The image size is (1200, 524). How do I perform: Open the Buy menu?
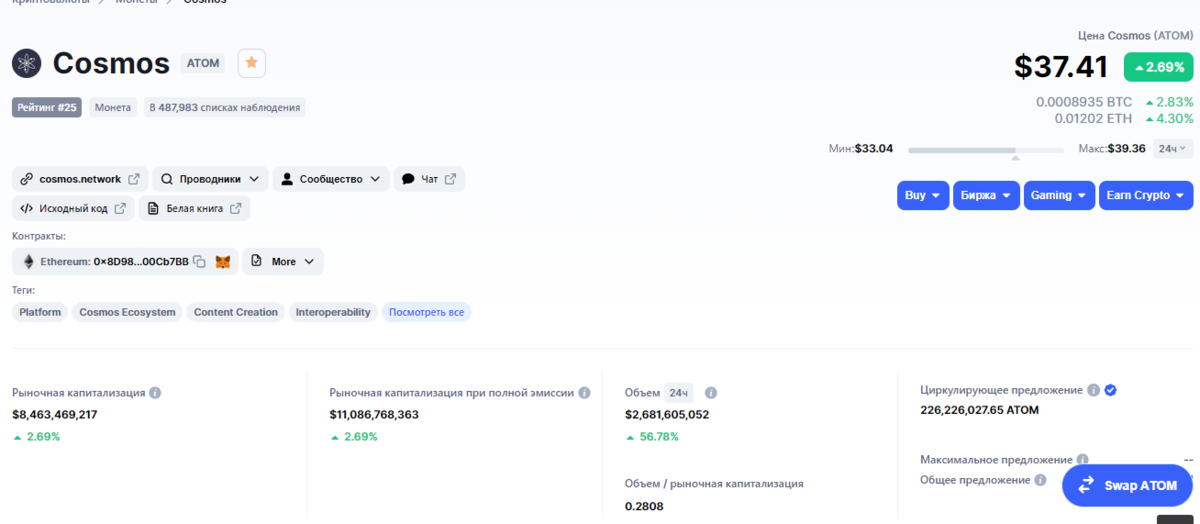922,196
